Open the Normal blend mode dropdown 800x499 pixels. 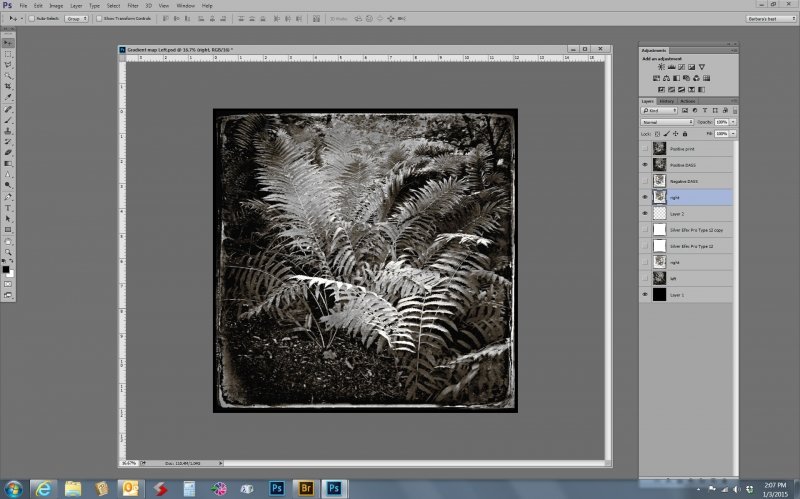[667, 122]
